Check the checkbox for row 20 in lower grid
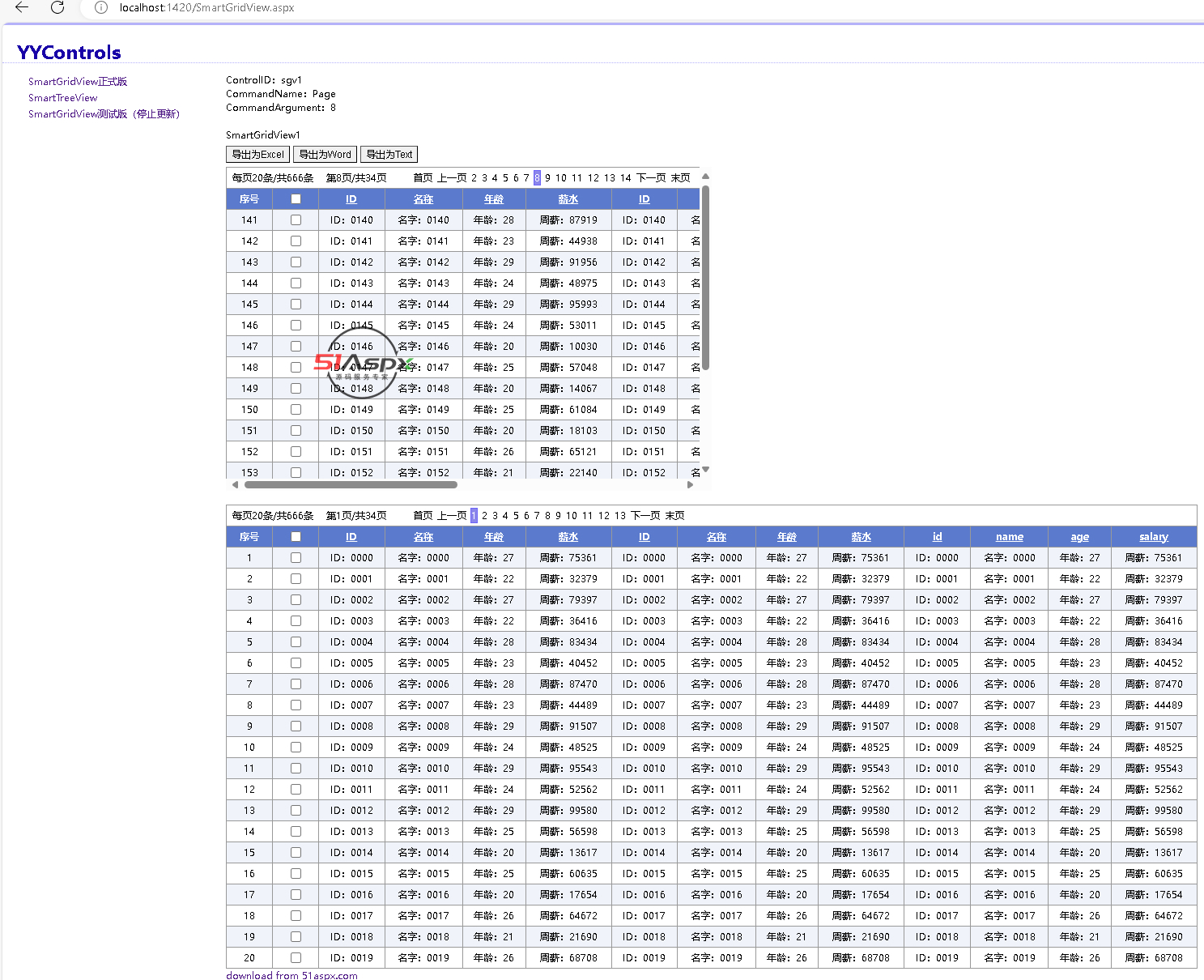Viewport: 1204px width, 980px height. coord(296,958)
